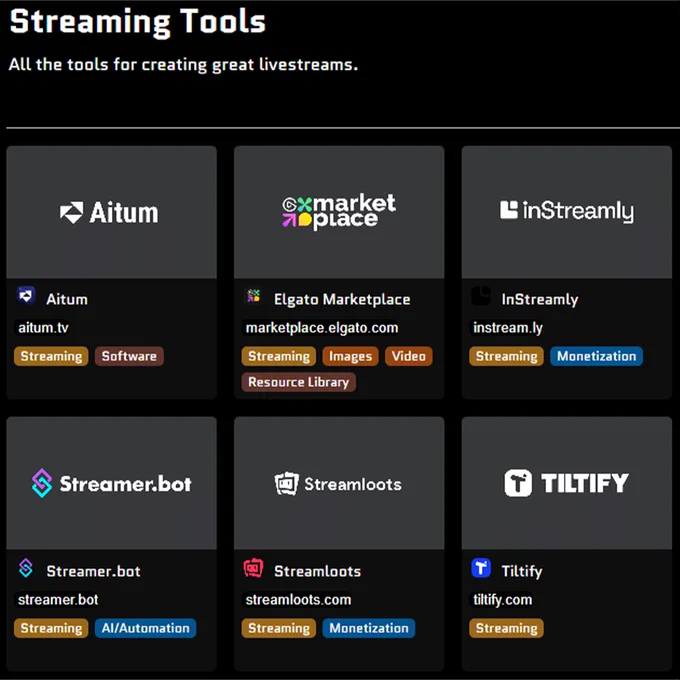This screenshot has width=680, height=680.
Task: Click 'All the tools for creating great livestreams.'
Action: (183, 65)
